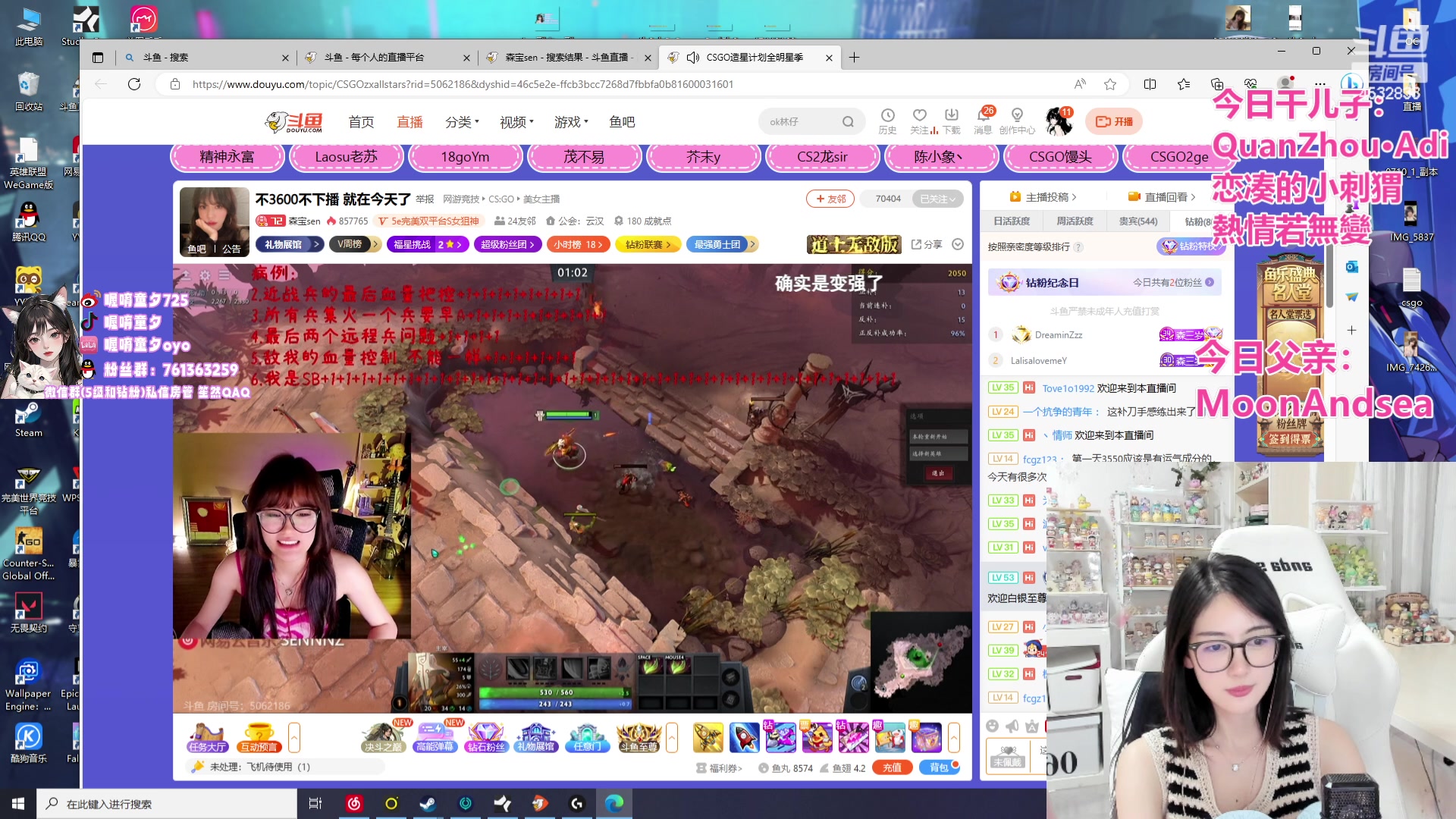Open the Windows Start menu

(18, 803)
